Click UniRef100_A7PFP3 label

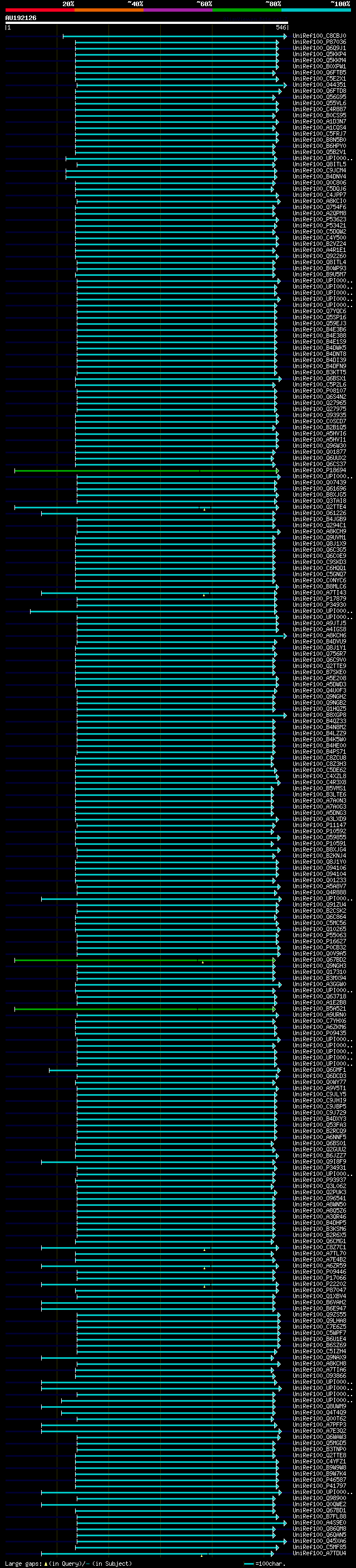point(319,1425)
